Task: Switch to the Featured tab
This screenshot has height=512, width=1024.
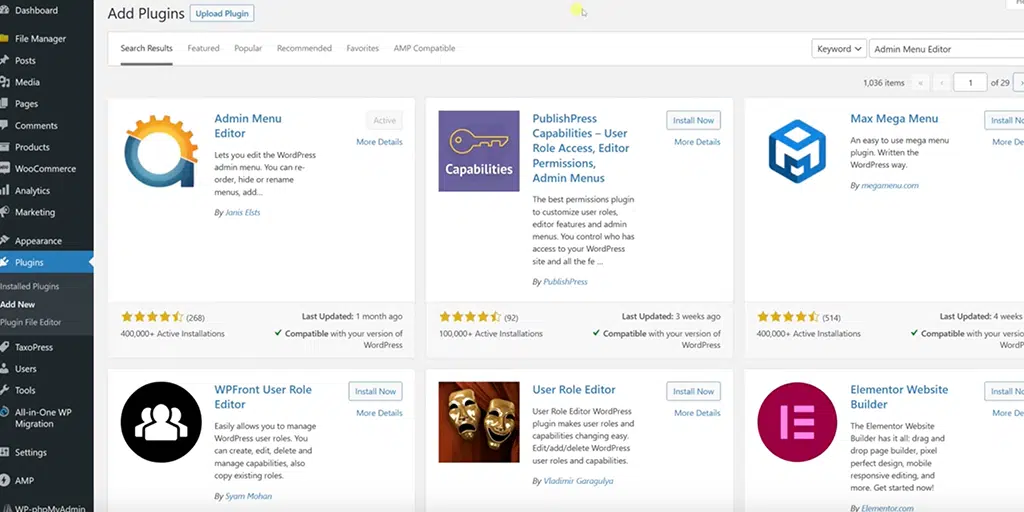Action: point(203,48)
